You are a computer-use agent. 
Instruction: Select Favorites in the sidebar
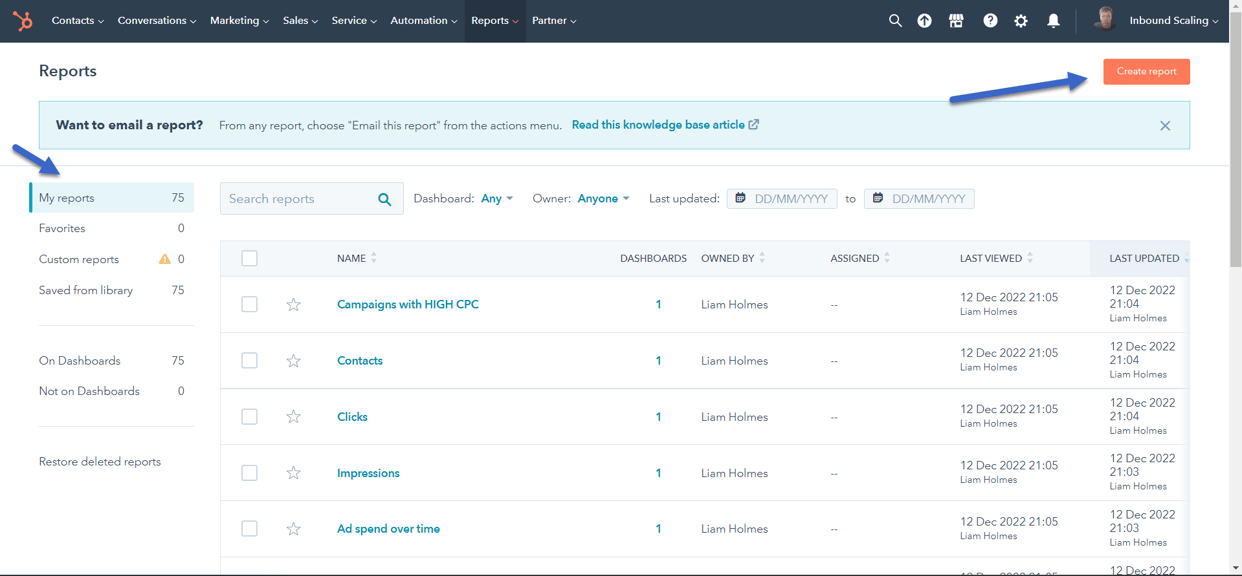112,228
